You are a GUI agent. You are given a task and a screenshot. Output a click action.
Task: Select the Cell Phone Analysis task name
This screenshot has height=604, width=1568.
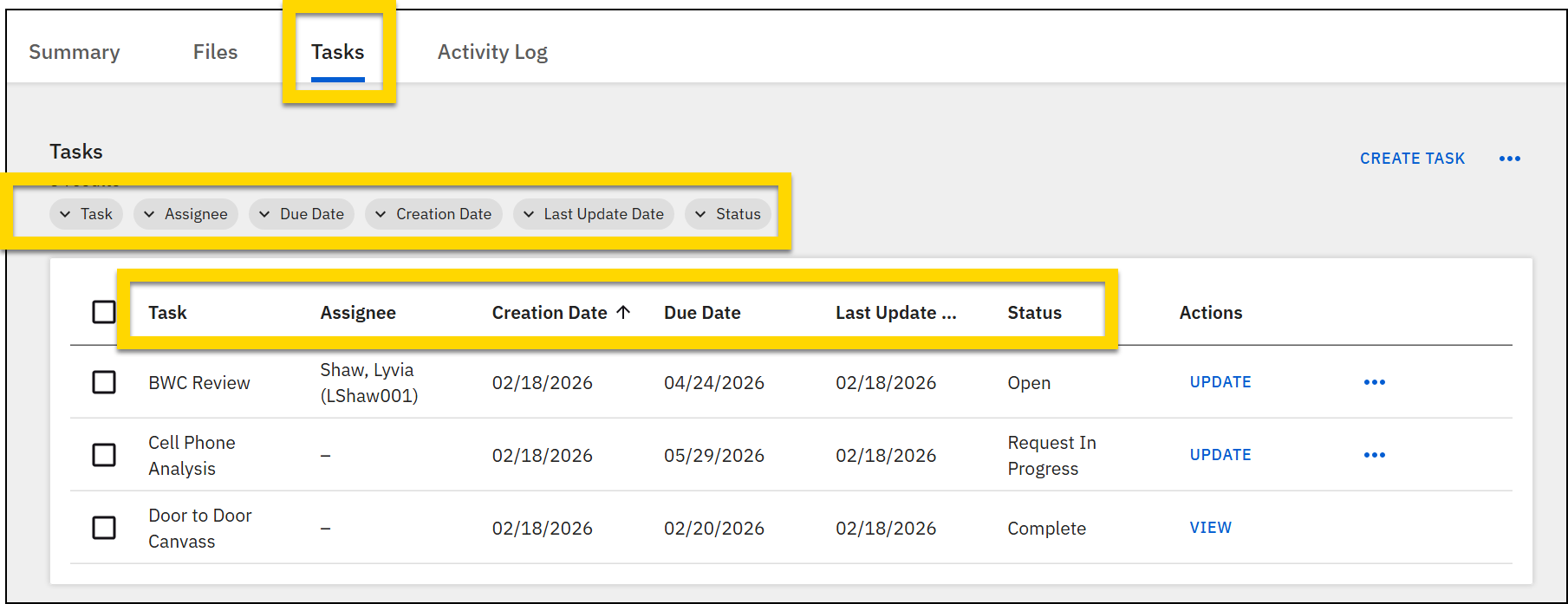[192, 456]
